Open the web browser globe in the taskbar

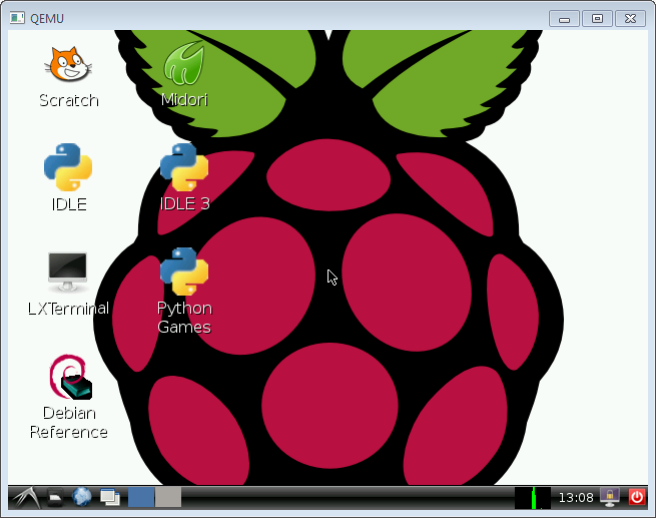coord(82,497)
